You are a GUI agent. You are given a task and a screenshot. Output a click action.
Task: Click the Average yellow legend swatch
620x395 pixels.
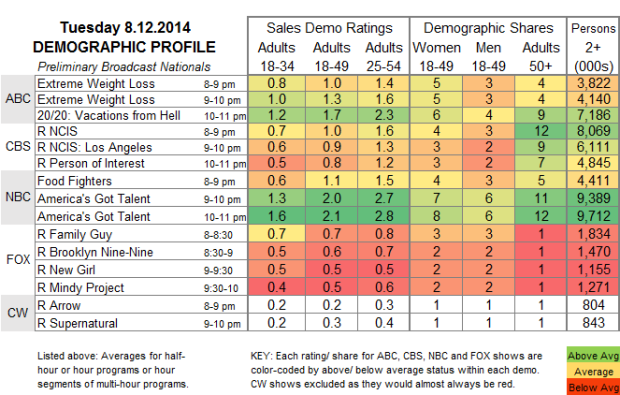click(x=594, y=371)
